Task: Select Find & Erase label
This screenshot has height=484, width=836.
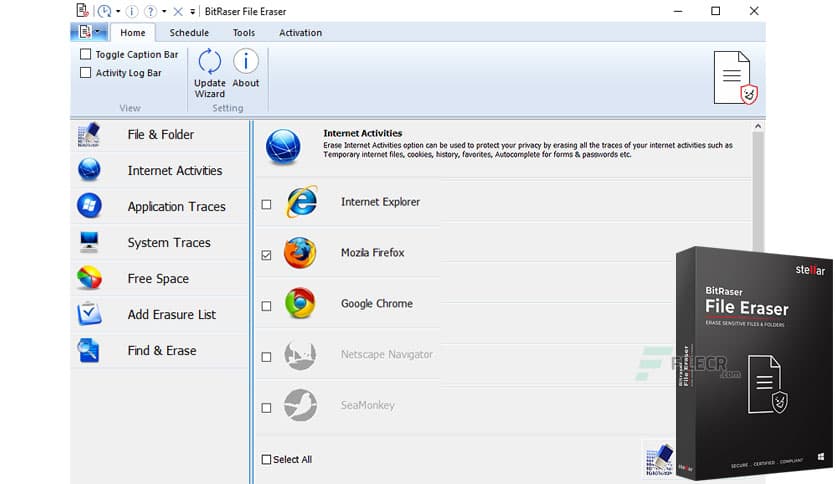Action: (162, 350)
